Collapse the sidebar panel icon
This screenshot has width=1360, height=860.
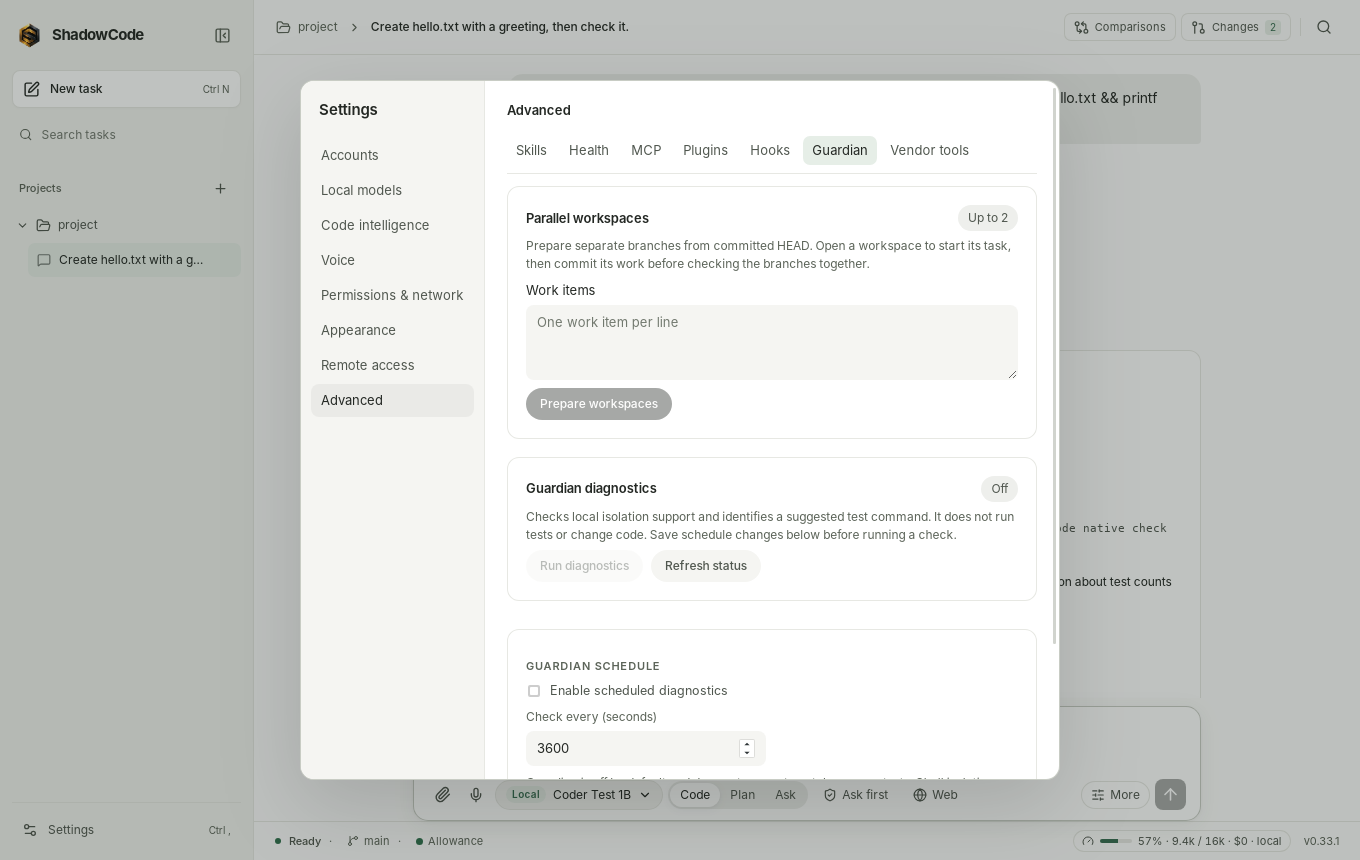tap(223, 36)
